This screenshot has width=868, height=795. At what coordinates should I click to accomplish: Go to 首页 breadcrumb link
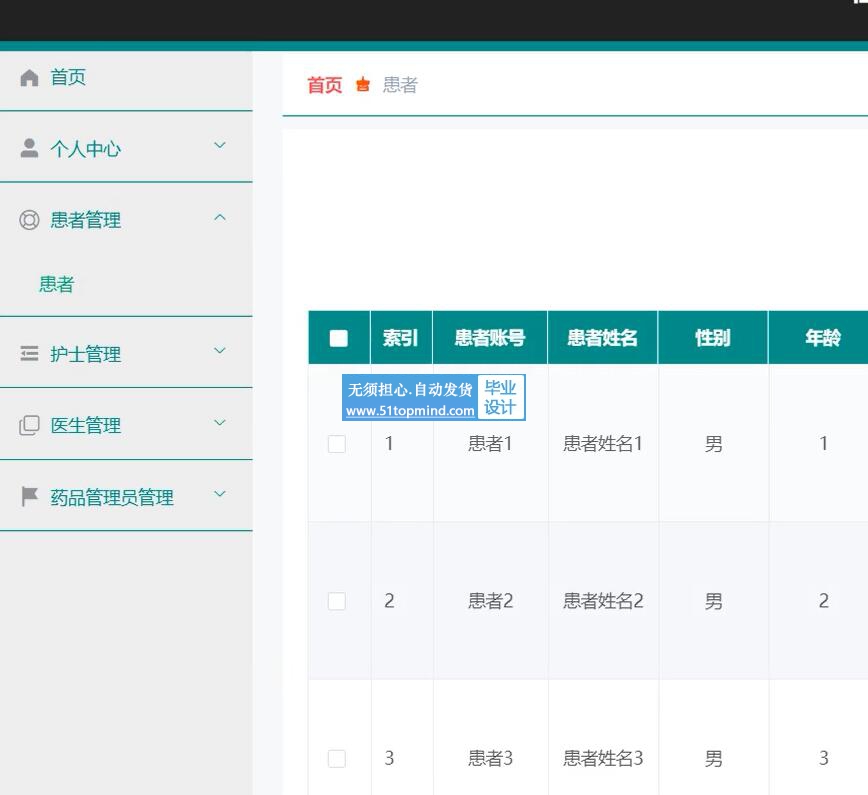click(324, 85)
